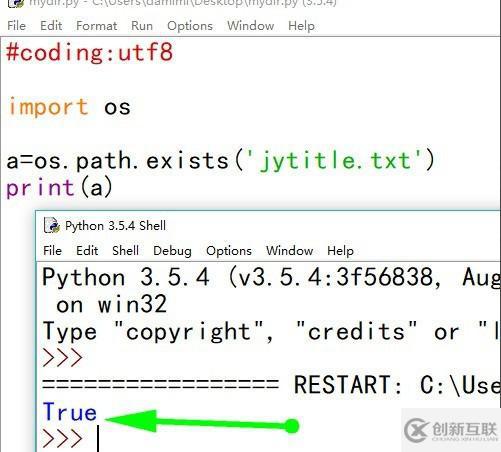Image resolution: width=501 pixels, height=452 pixels.
Task: Open Edit menu in Python Shell window
Action: [87, 251]
